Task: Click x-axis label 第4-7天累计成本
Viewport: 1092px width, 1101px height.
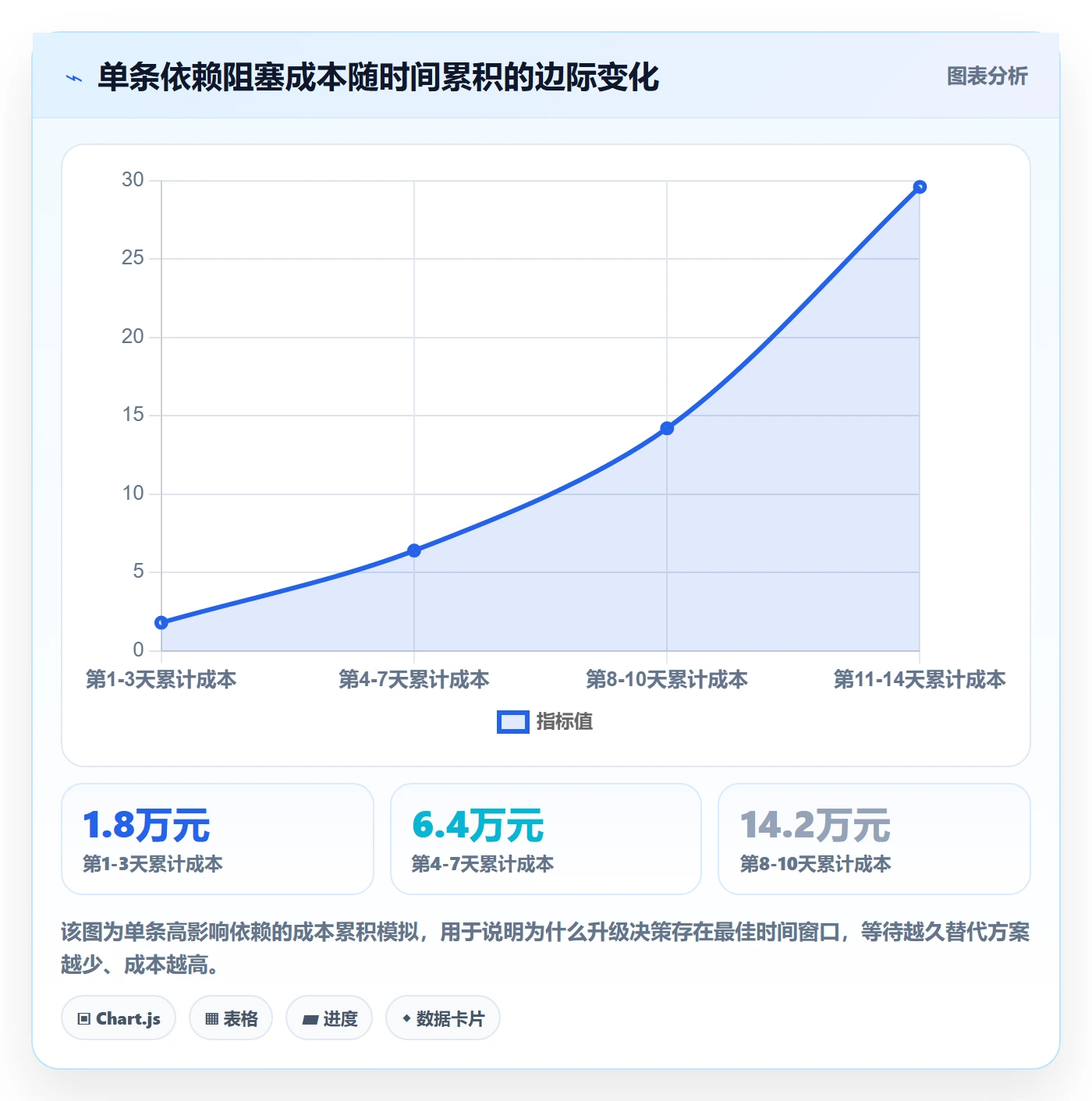Action: point(414,679)
